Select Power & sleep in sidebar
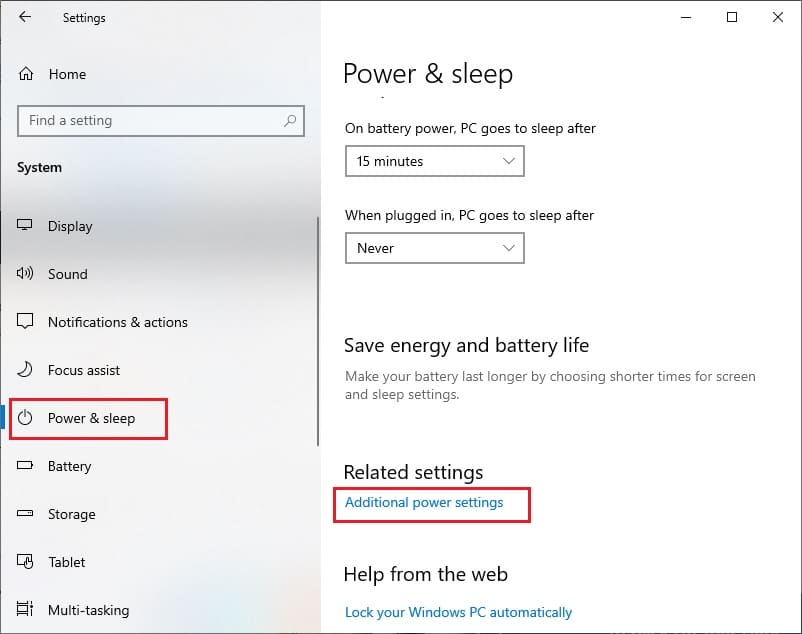Viewport: 802px width, 634px height. pyautogui.click(x=90, y=418)
